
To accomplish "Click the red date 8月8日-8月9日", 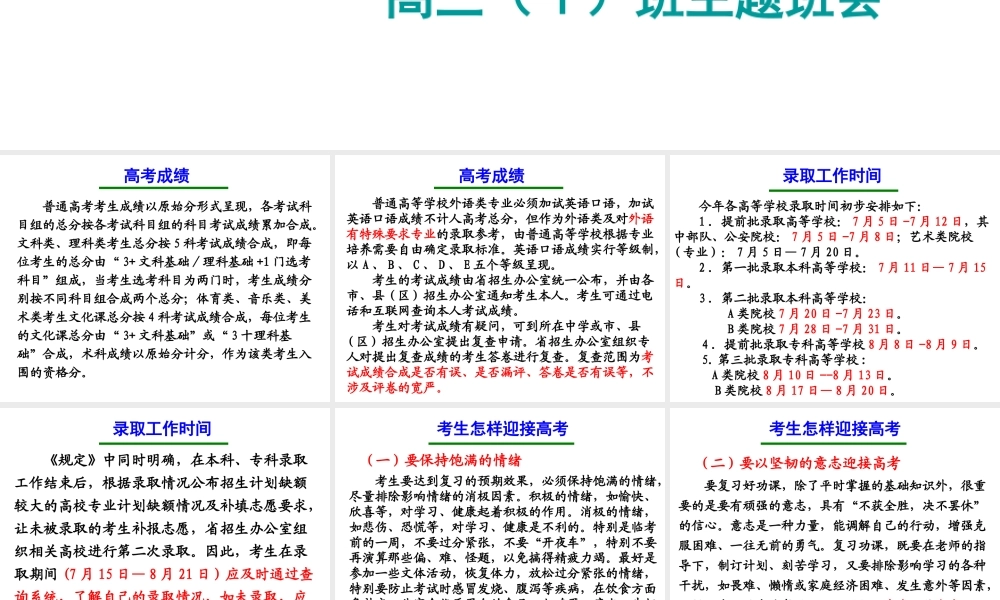I will point(923,344).
